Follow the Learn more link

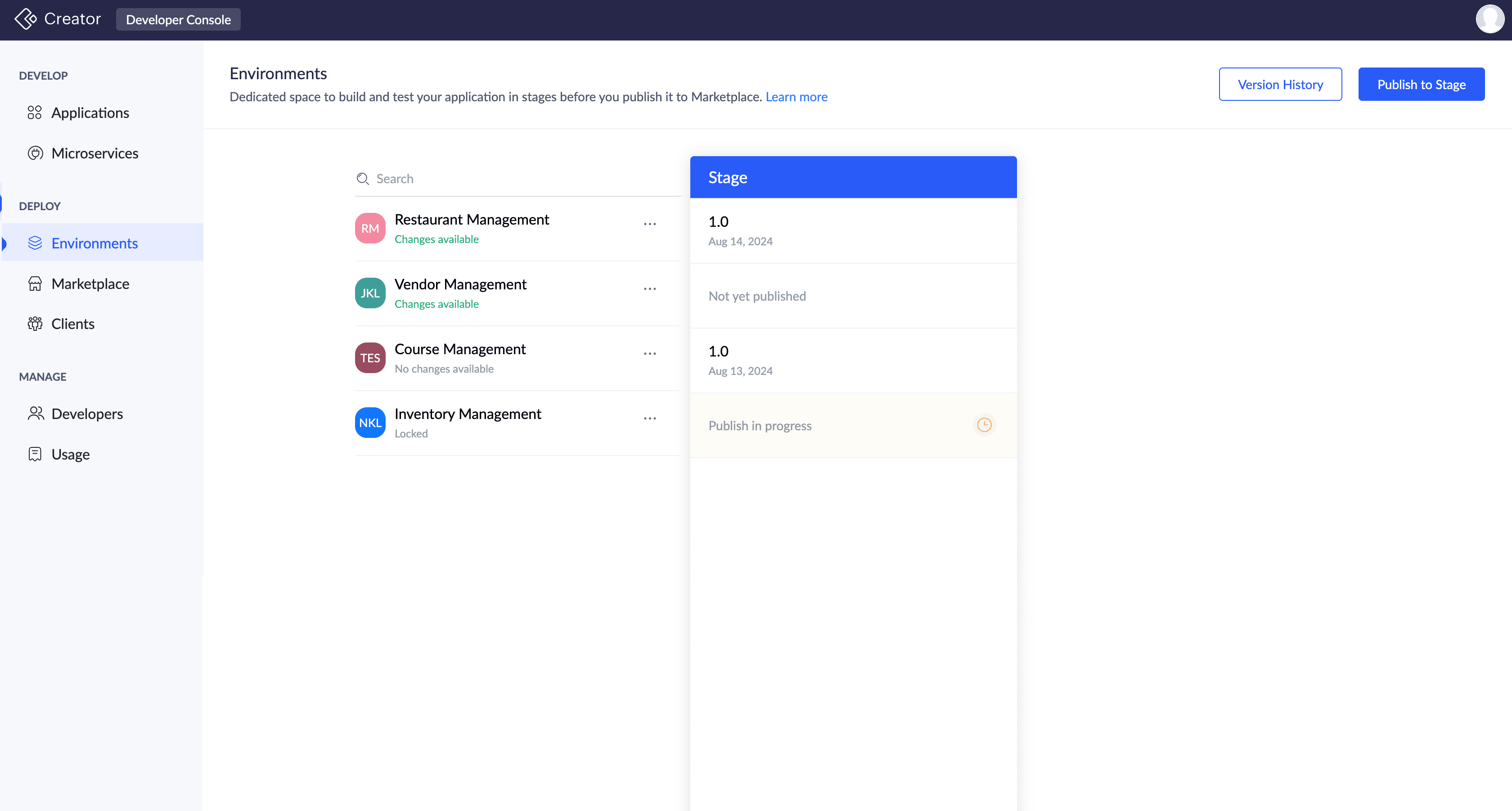796,97
